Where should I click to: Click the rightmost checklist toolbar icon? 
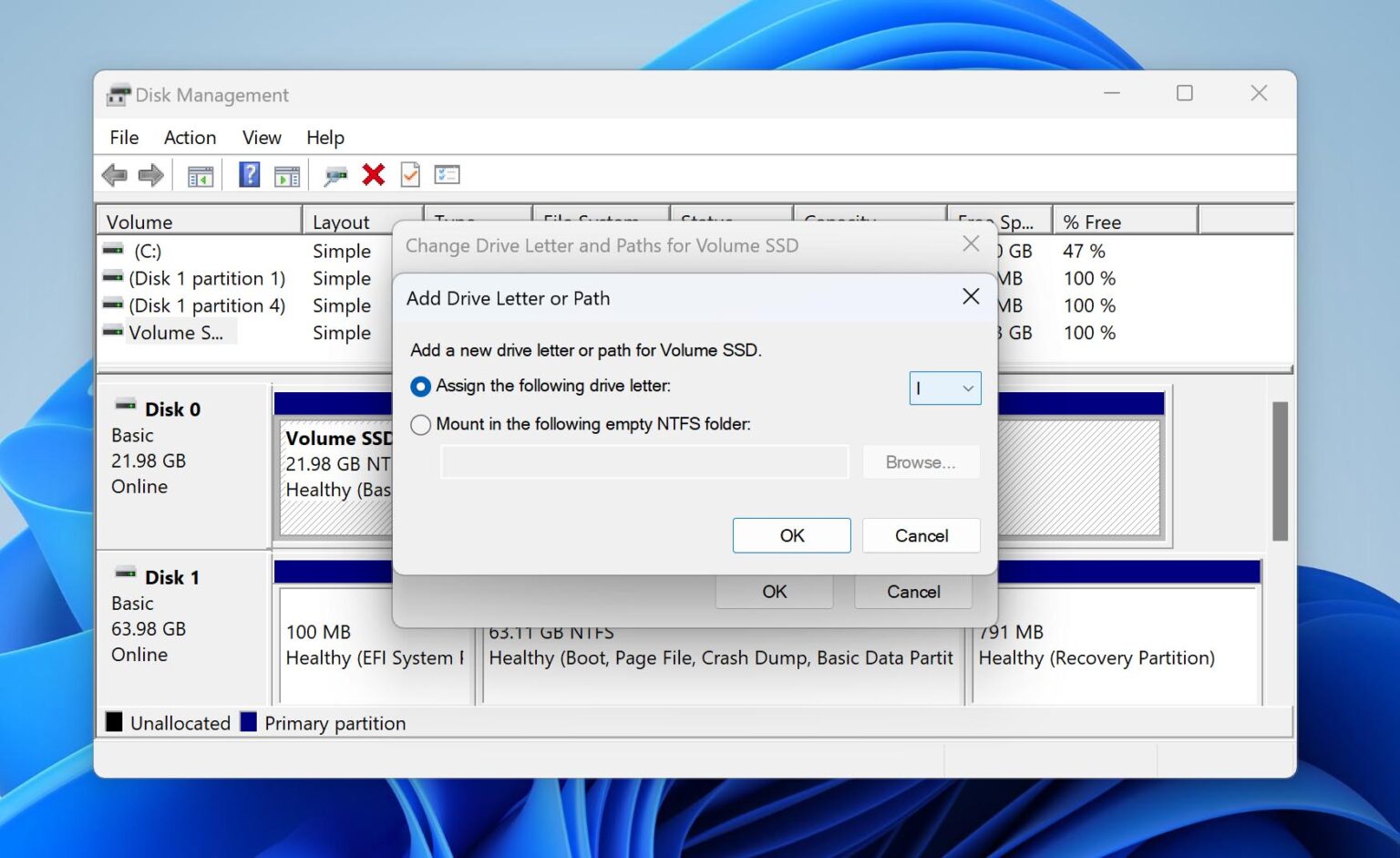[x=446, y=174]
